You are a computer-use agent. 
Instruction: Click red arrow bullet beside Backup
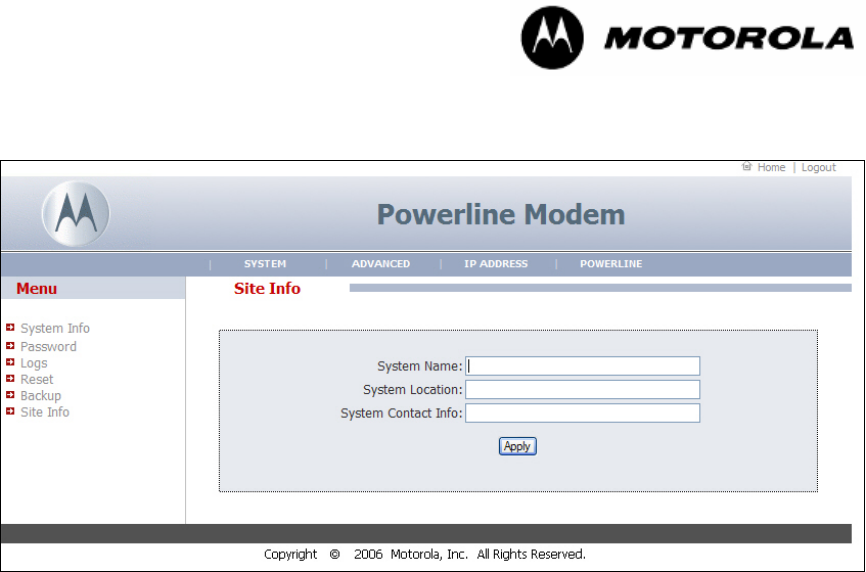pos(10,395)
